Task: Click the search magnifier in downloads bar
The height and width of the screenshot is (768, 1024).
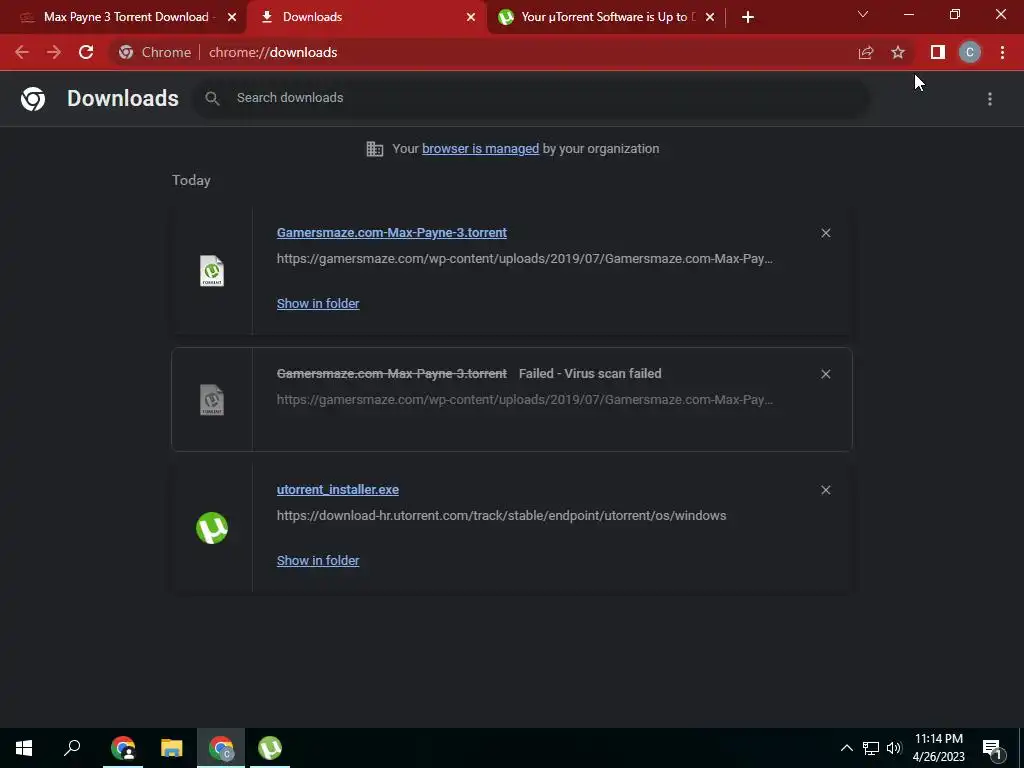Action: [x=212, y=98]
